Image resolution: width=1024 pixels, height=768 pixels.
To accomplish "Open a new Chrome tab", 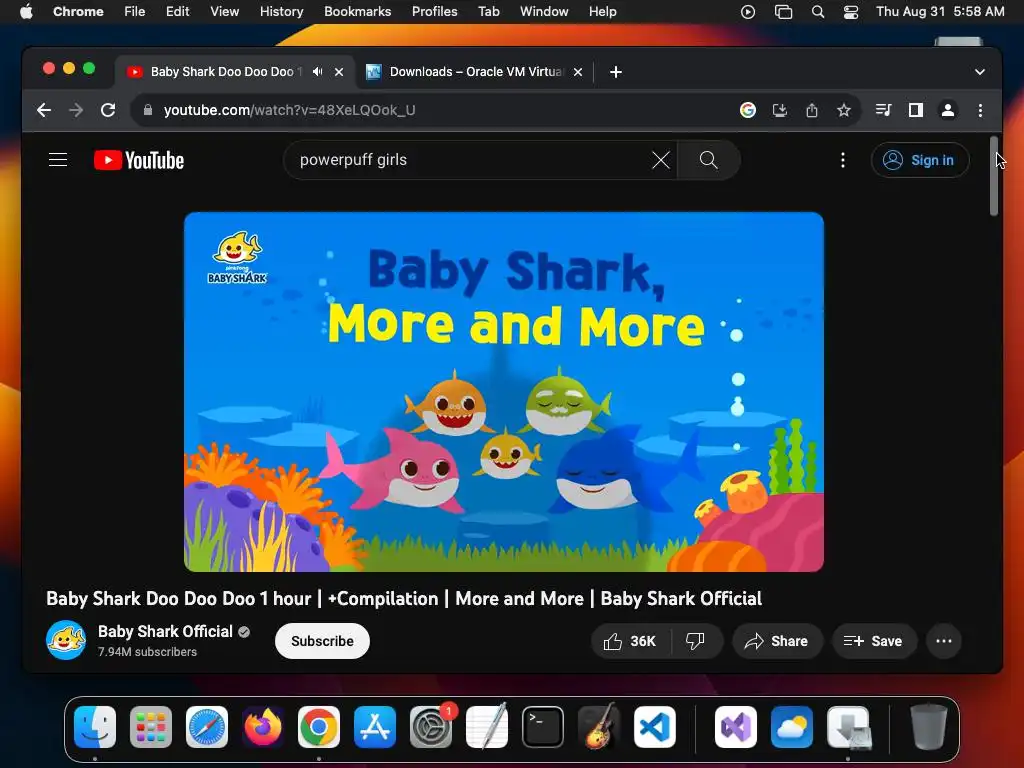I will tap(616, 72).
